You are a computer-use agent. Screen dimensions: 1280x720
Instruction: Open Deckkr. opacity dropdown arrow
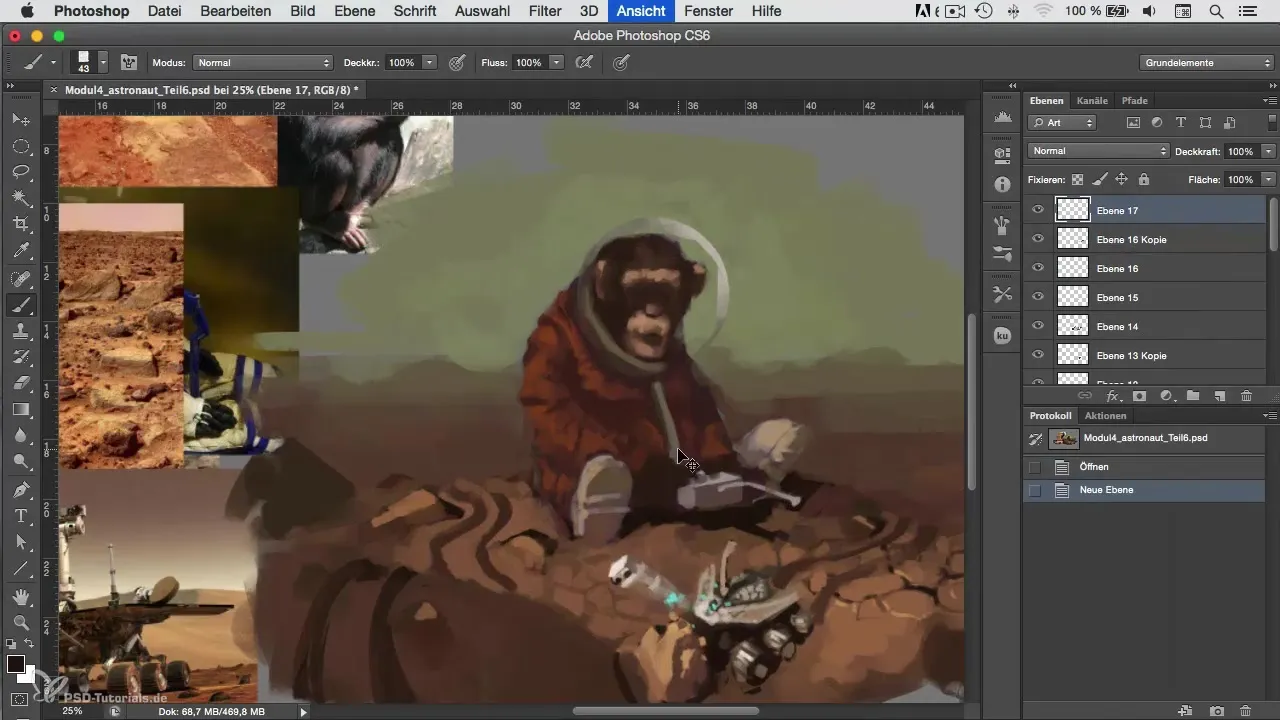pyautogui.click(x=430, y=62)
